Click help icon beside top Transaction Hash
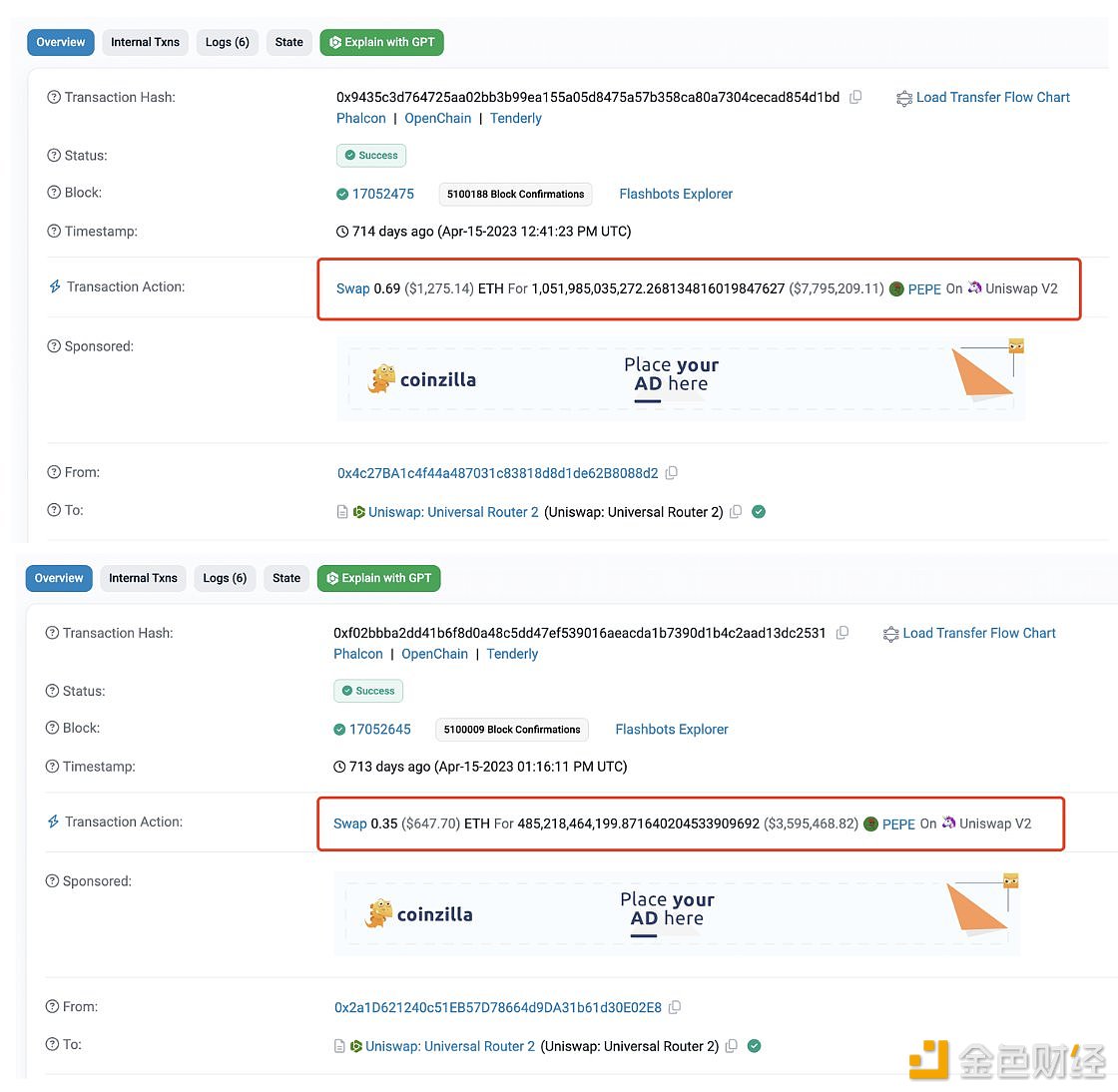Image resolution: width=1118 pixels, height=1092 pixels. point(54,98)
